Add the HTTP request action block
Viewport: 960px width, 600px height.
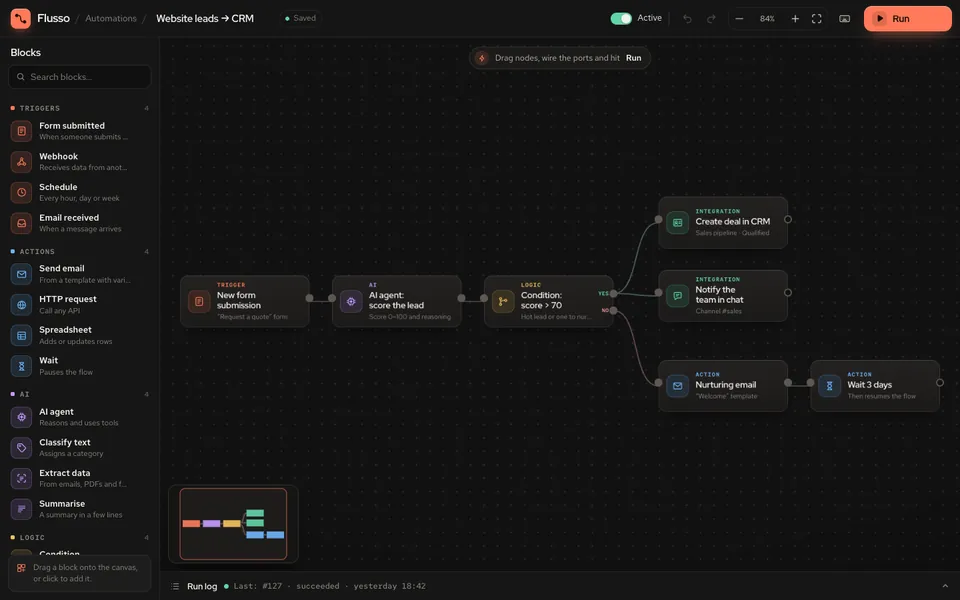pos(80,304)
